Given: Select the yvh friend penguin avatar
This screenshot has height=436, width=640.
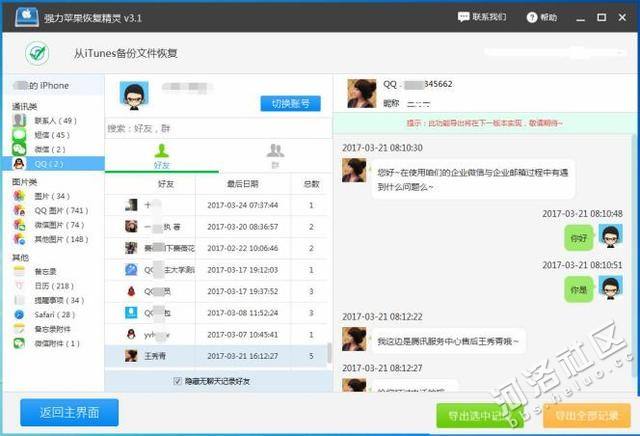Looking at the screenshot, I should (x=131, y=334).
